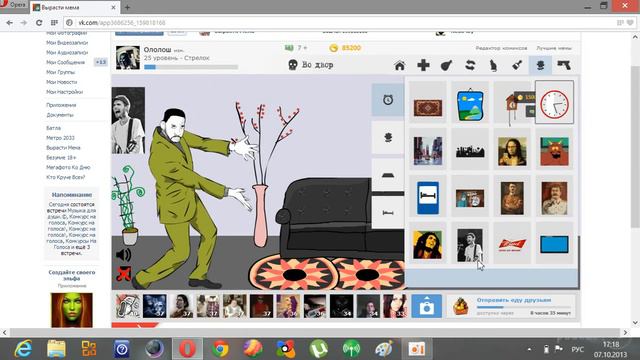Open Internet Explorer from taskbar
Viewport: 640px width, 360px height.
coord(23,349)
